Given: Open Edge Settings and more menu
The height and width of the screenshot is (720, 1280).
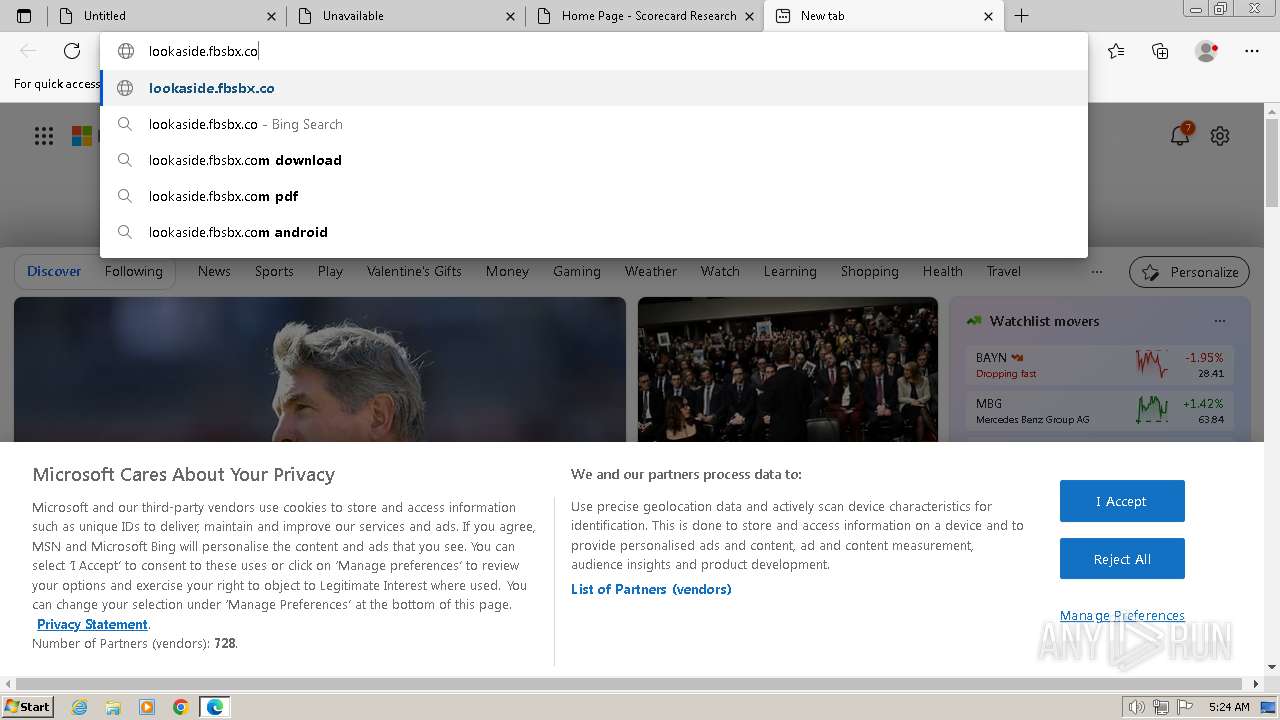Looking at the screenshot, I should click(1252, 51).
